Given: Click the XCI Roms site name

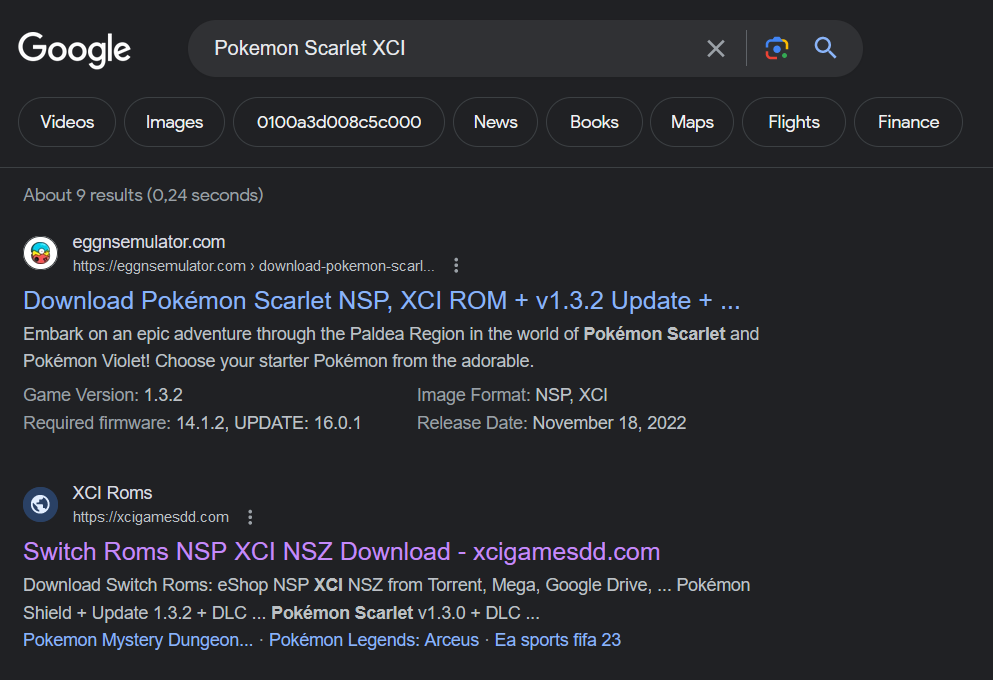Looking at the screenshot, I should 112,493.
